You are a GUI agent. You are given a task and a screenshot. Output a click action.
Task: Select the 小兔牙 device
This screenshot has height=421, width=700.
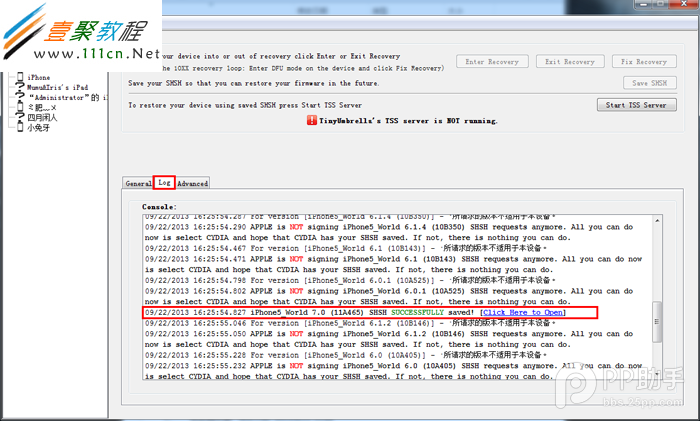click(38, 128)
